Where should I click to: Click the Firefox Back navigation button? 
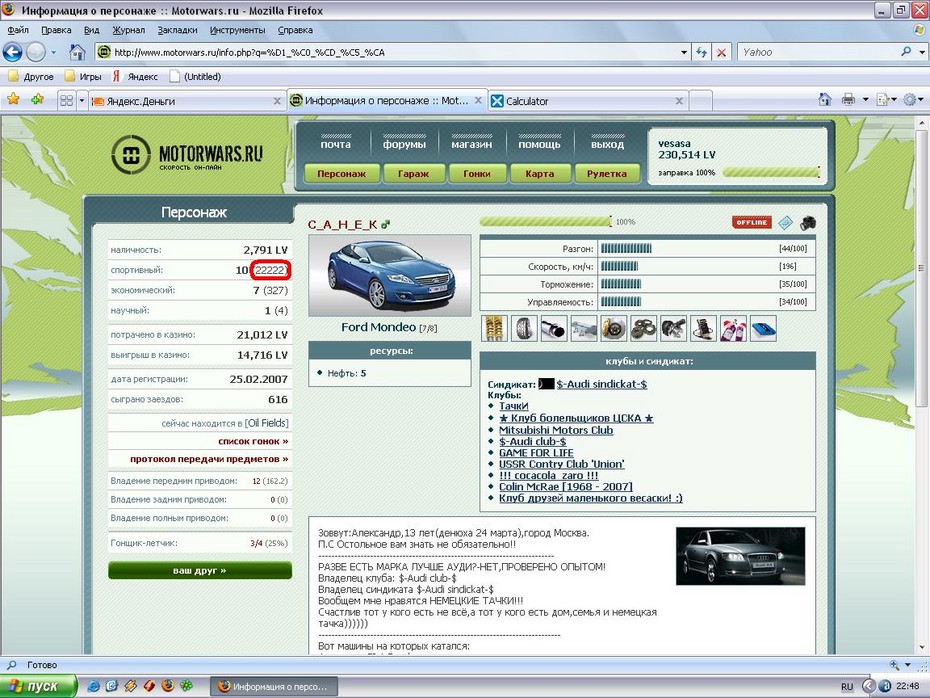click(12, 52)
